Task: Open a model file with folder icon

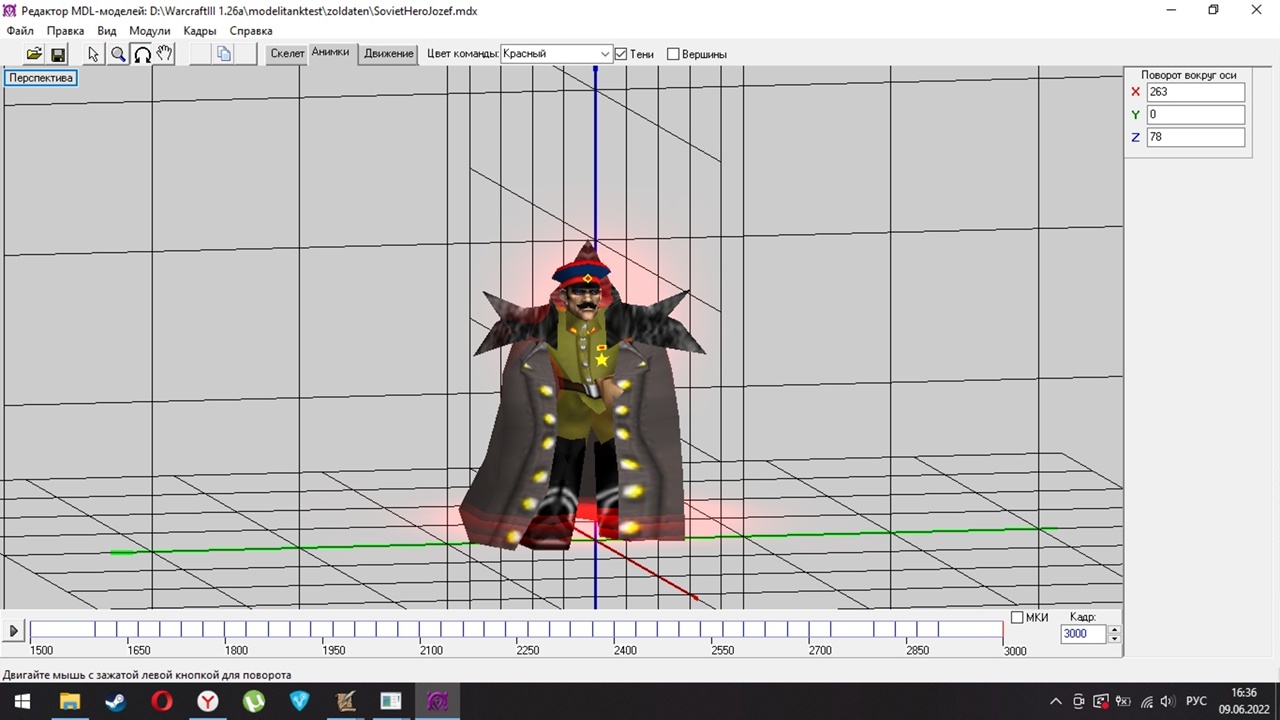Action: (x=34, y=54)
